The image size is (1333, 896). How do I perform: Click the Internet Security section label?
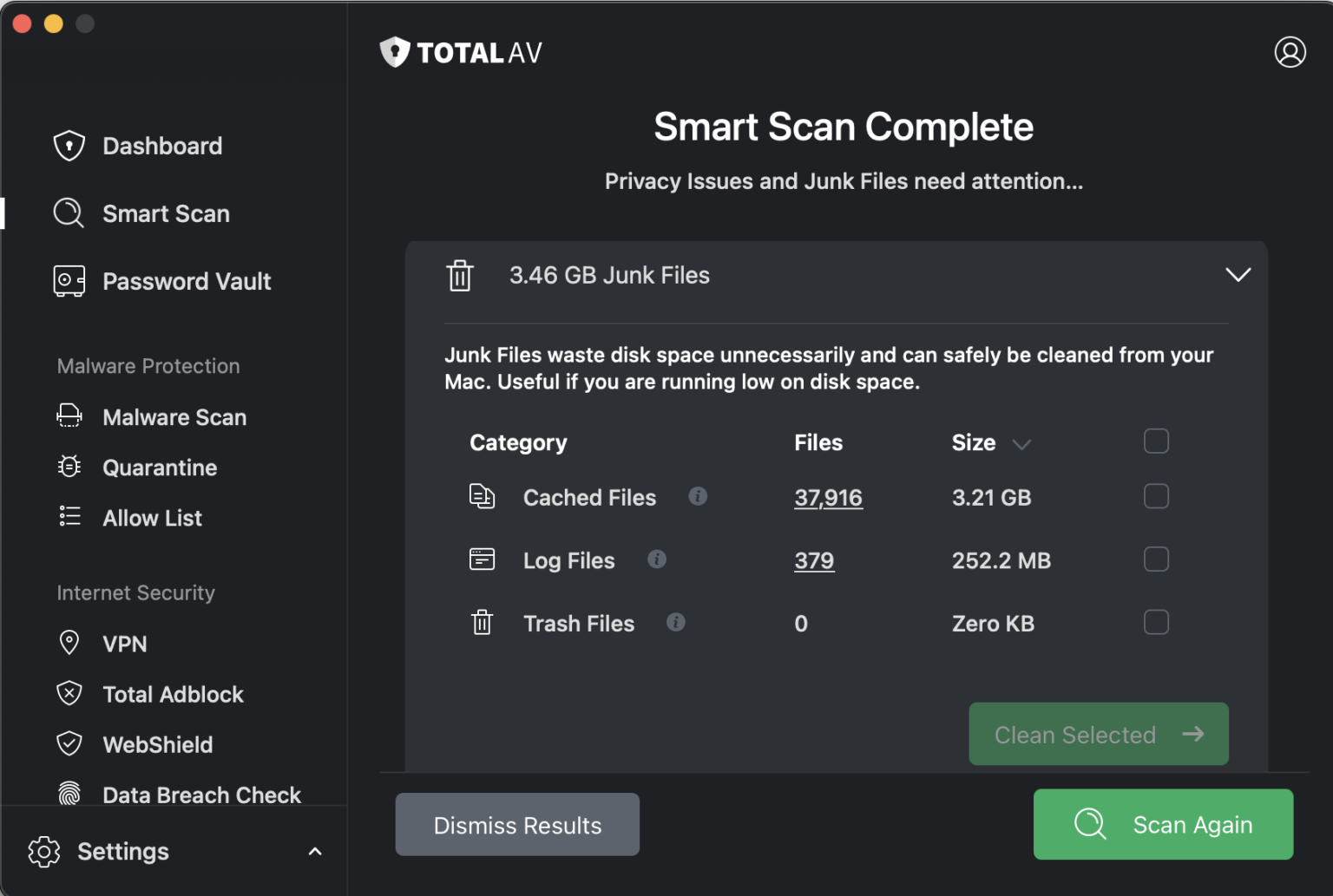pos(135,592)
